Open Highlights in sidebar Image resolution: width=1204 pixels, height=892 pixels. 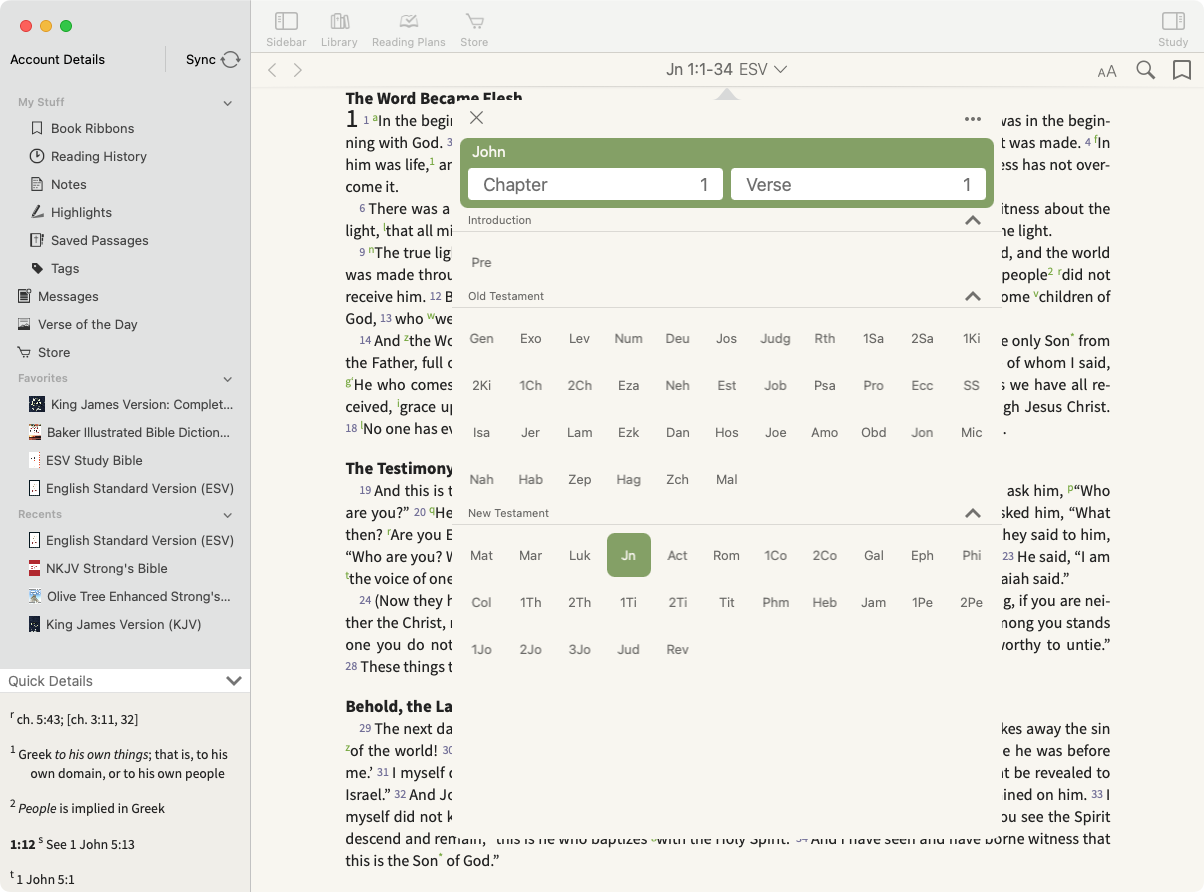[81, 212]
